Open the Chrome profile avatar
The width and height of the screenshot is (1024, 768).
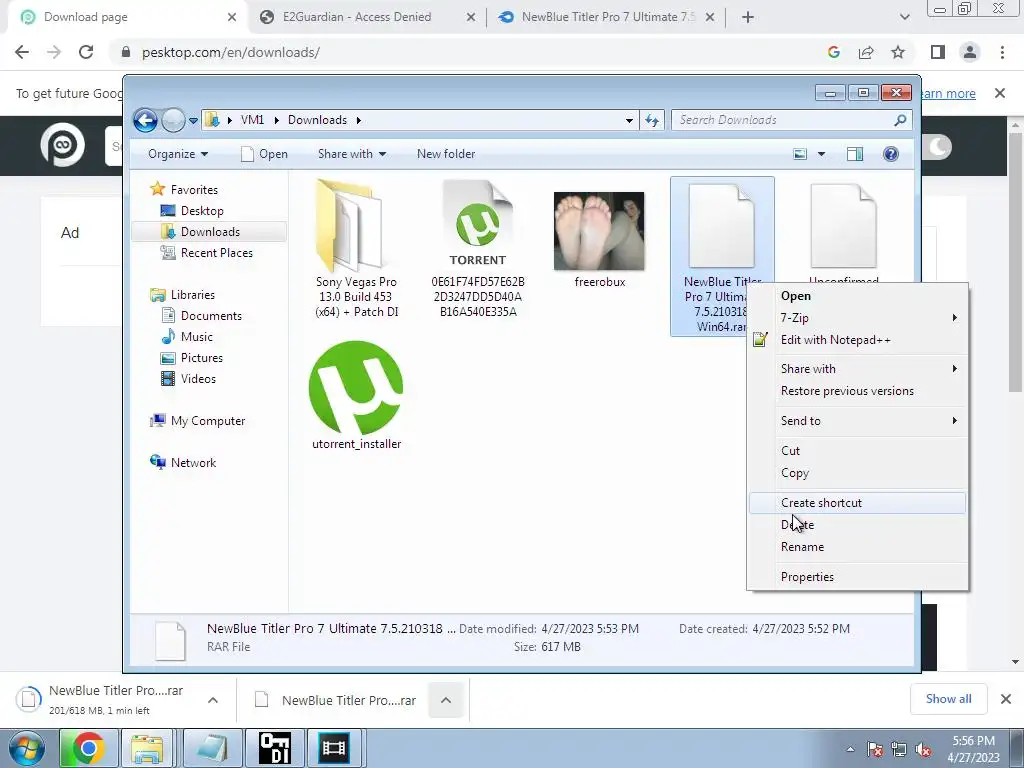970,52
